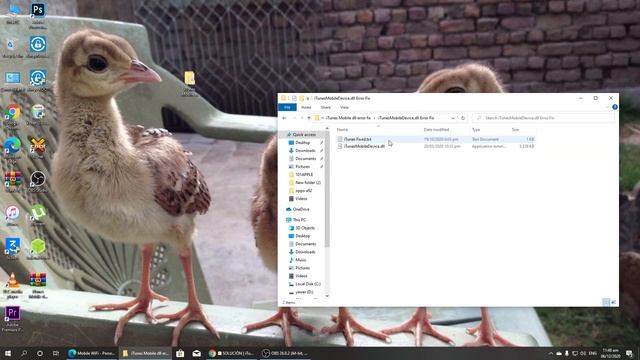
Task: Open Cortana from the taskbar
Action: (x=40, y=353)
